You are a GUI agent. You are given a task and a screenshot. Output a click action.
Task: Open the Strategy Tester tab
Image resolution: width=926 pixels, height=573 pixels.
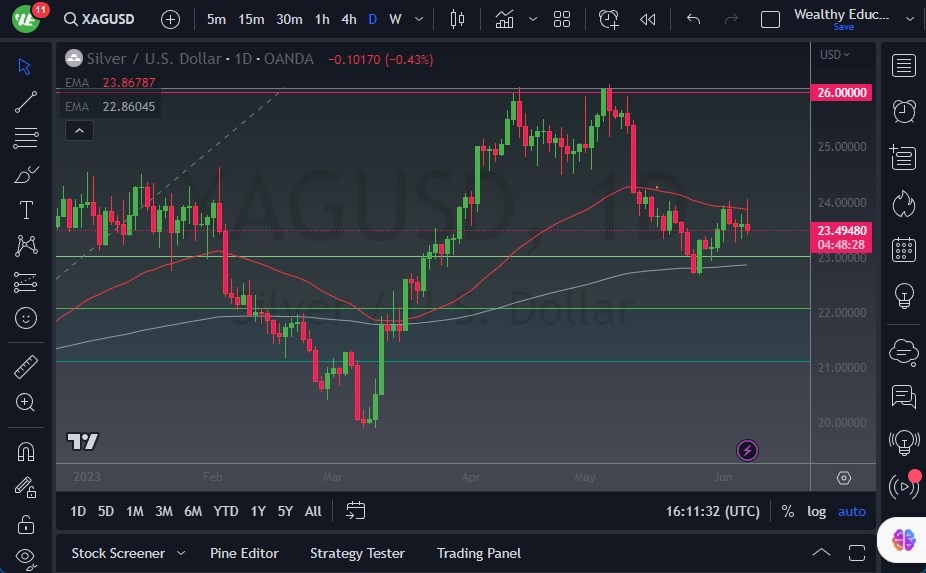(x=357, y=554)
